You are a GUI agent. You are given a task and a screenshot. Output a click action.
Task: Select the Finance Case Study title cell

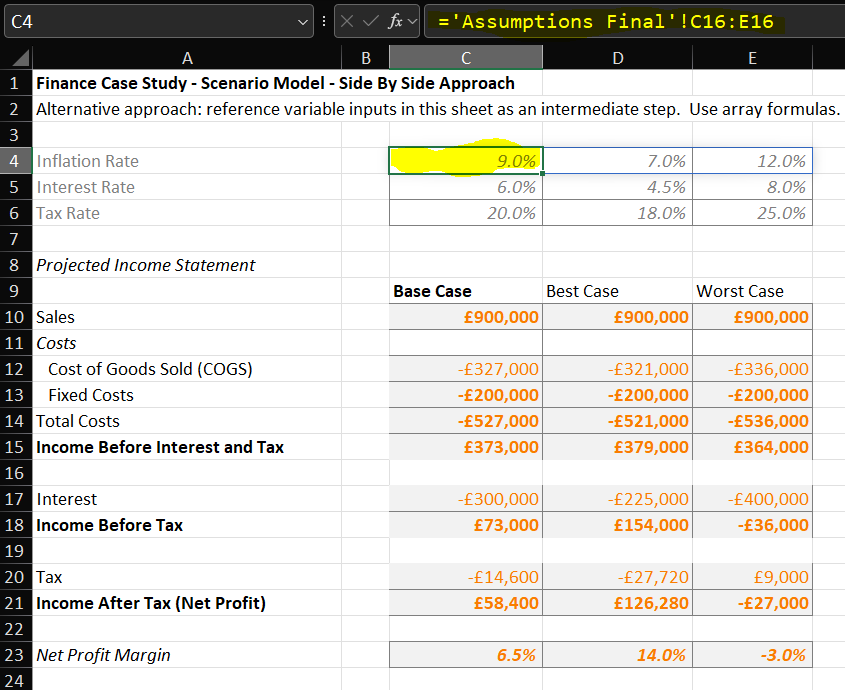tap(187, 83)
